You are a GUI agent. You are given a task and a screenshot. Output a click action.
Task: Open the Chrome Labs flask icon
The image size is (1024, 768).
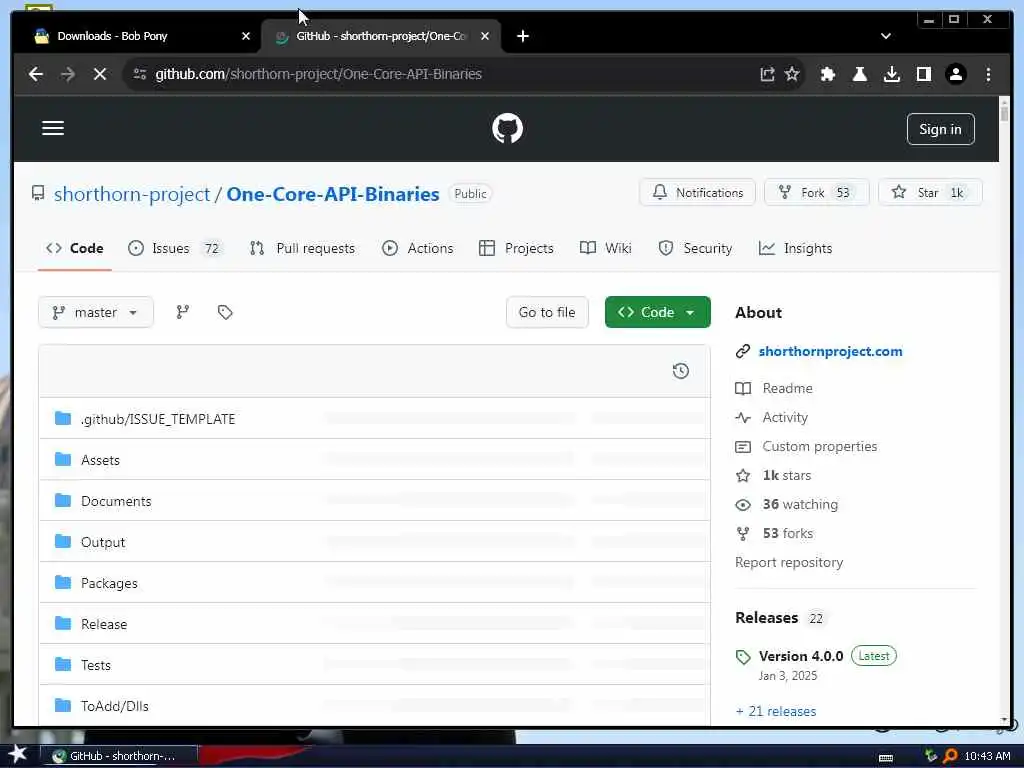(x=859, y=74)
